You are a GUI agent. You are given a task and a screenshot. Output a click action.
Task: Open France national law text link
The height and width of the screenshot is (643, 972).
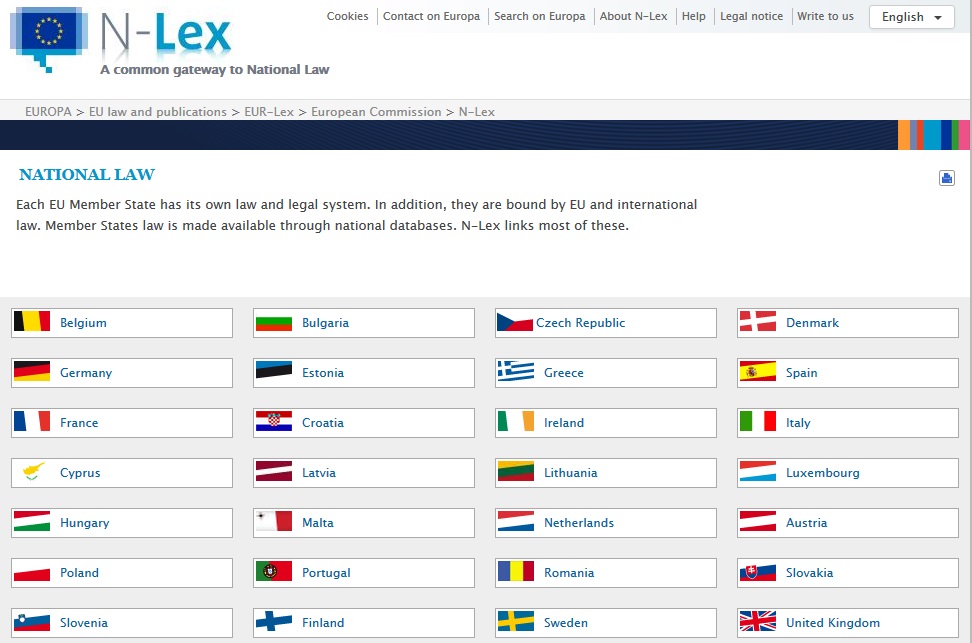(x=79, y=422)
